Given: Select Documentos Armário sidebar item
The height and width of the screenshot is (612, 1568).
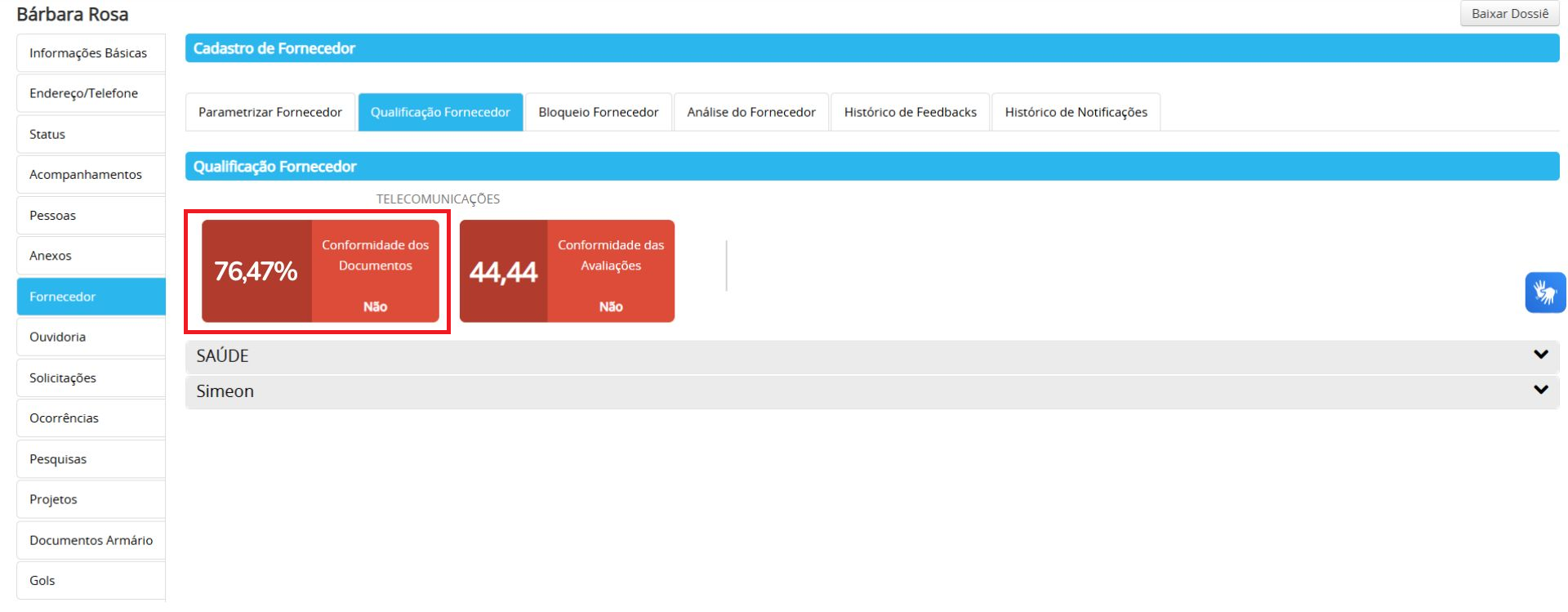Looking at the screenshot, I should [x=91, y=540].
